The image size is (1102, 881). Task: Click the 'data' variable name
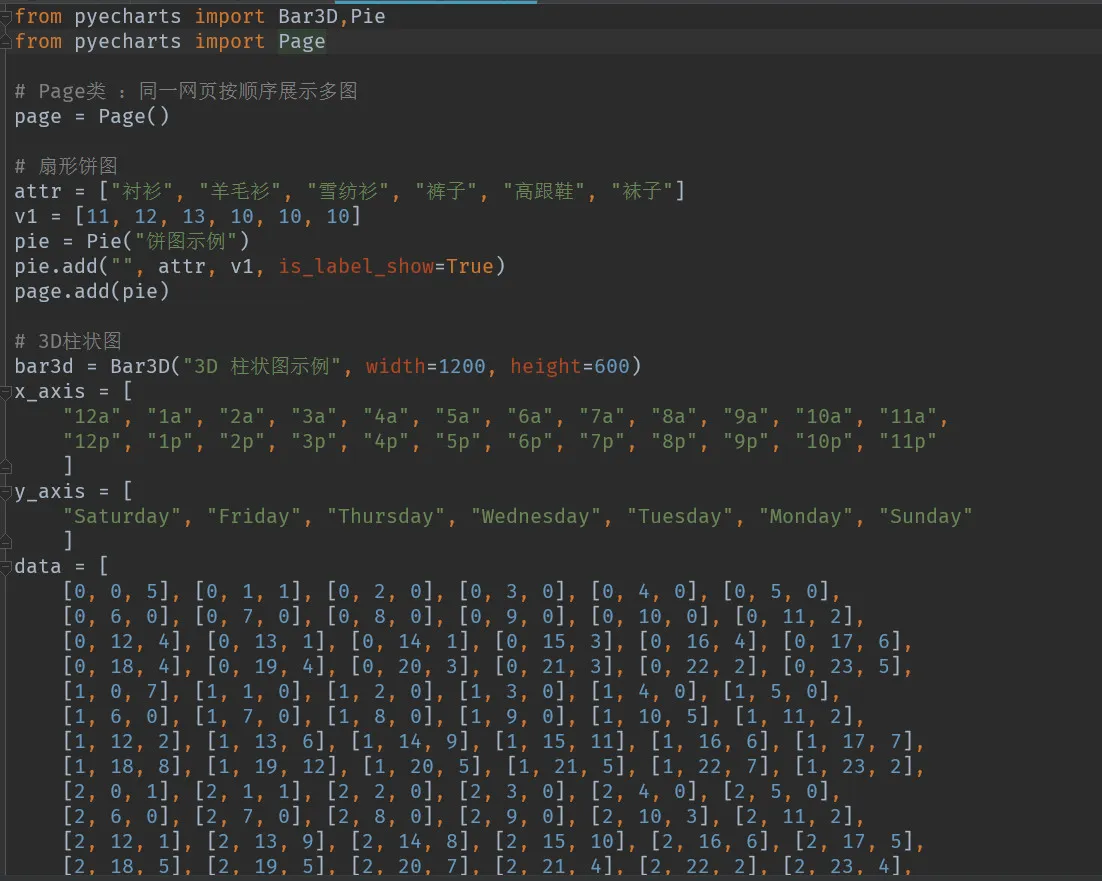click(x=38, y=566)
